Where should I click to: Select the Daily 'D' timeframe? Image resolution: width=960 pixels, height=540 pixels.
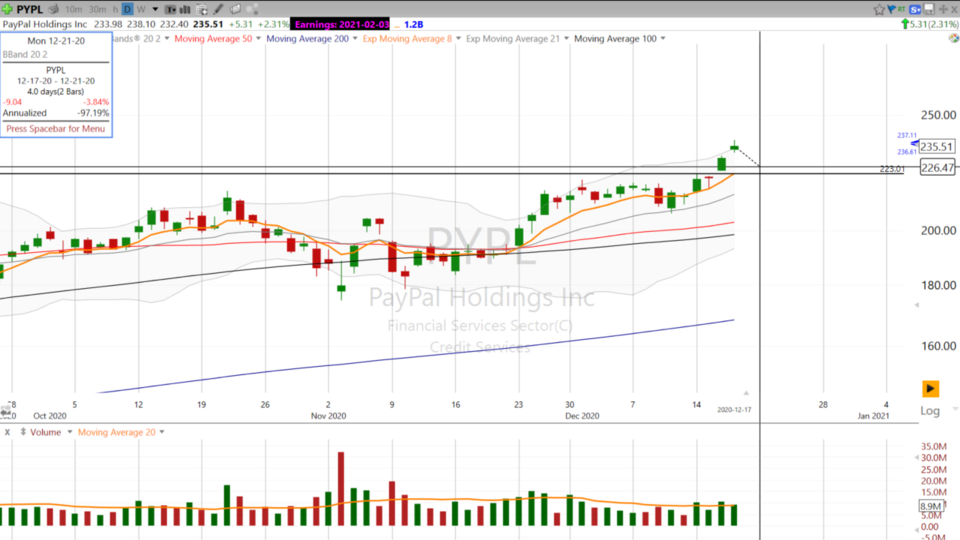point(127,9)
